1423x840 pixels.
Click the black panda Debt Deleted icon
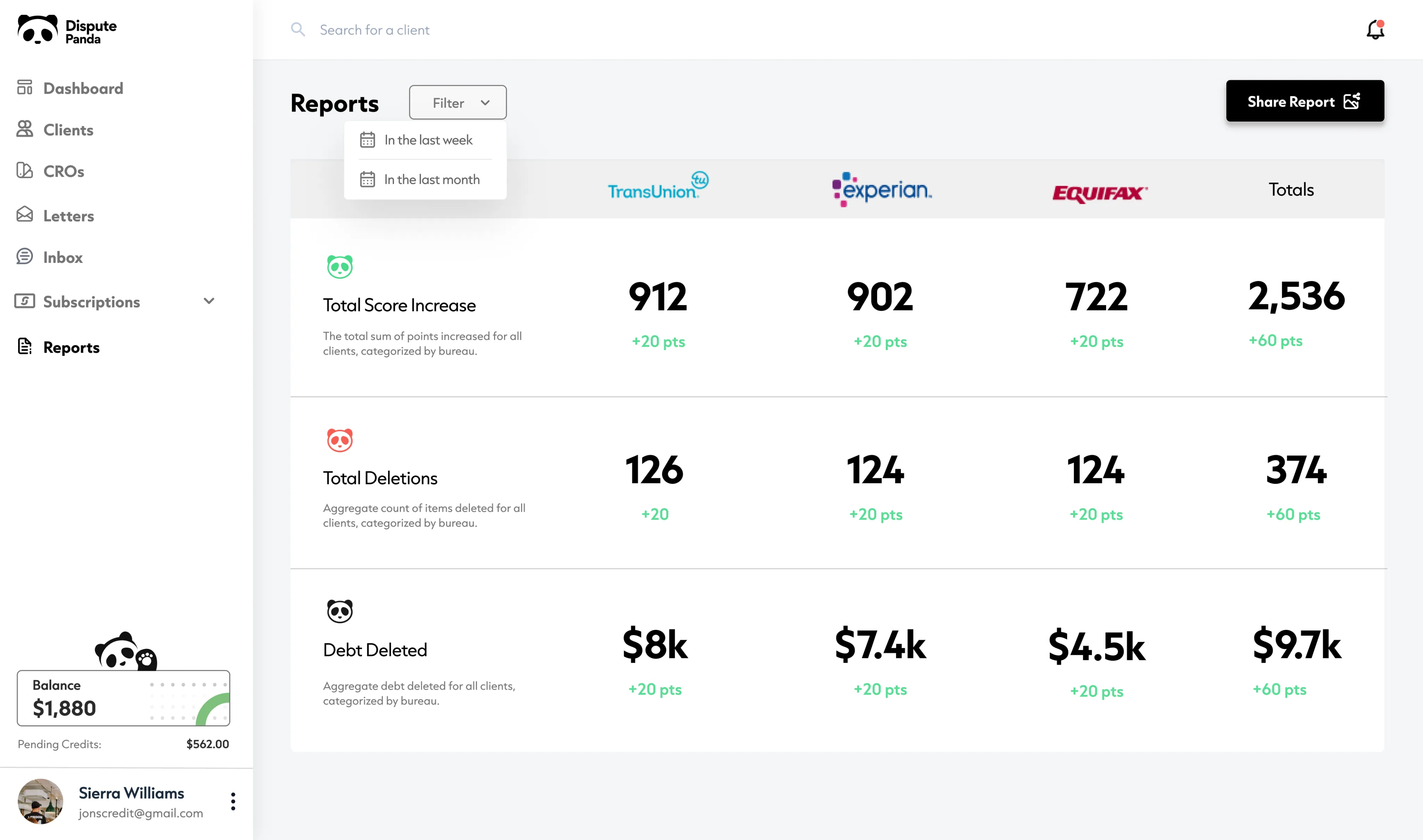tap(340, 611)
